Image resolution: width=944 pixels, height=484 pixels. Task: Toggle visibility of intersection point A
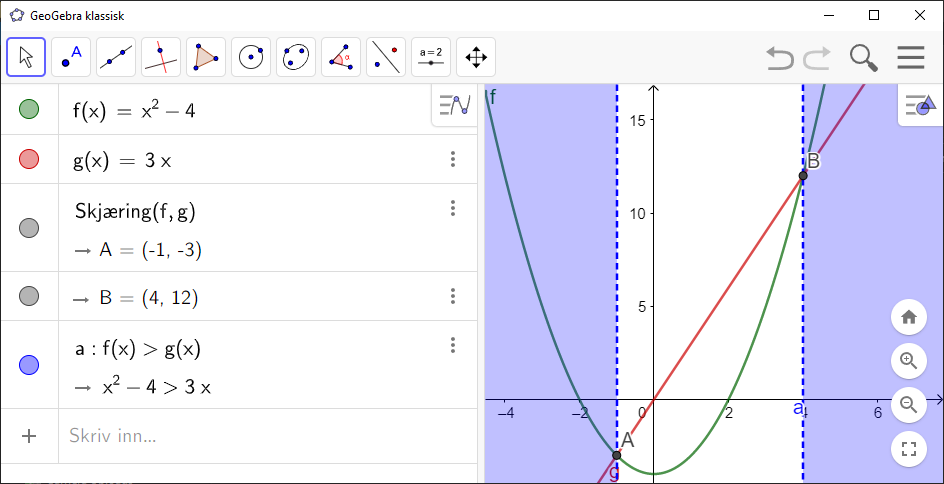(x=29, y=228)
